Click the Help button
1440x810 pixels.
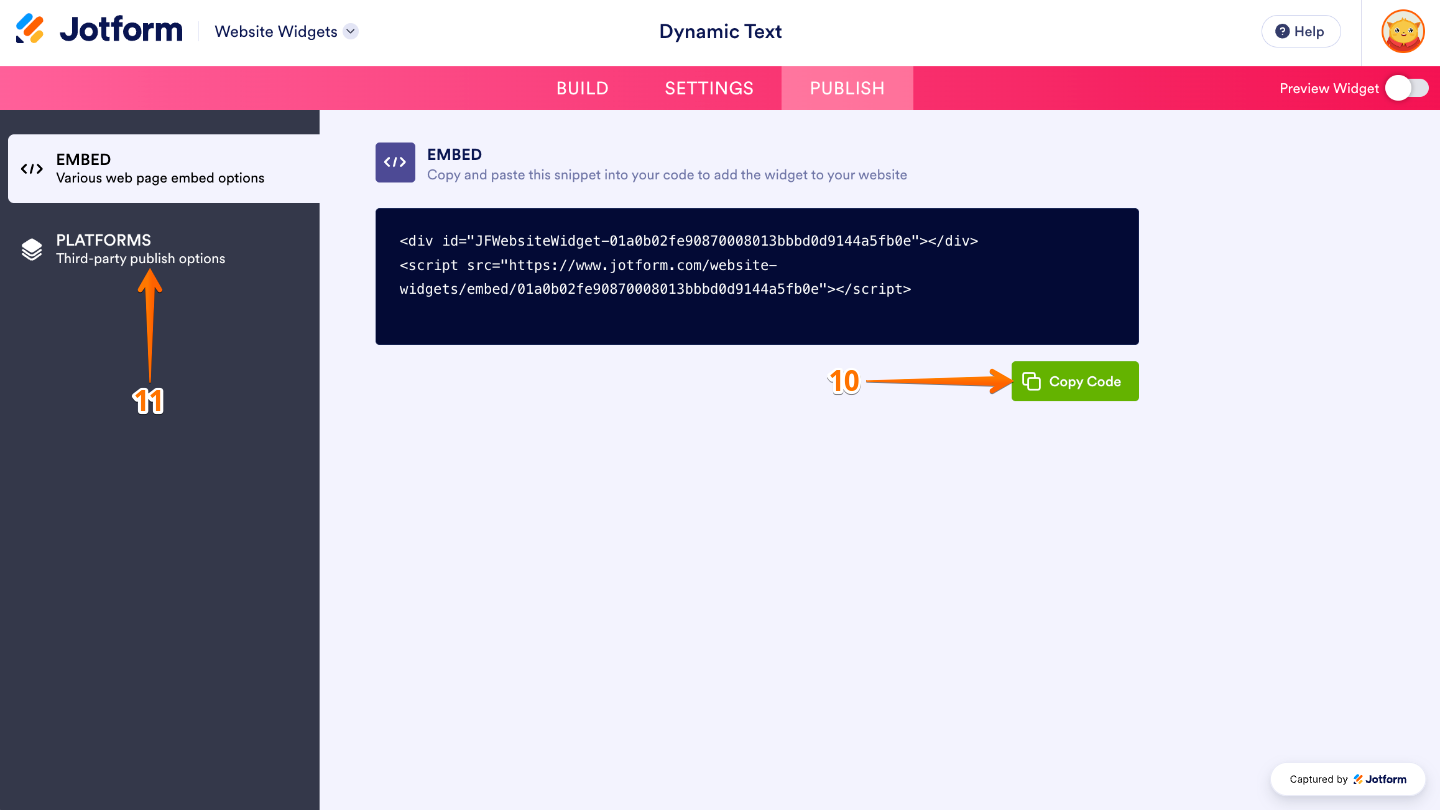click(x=1300, y=32)
